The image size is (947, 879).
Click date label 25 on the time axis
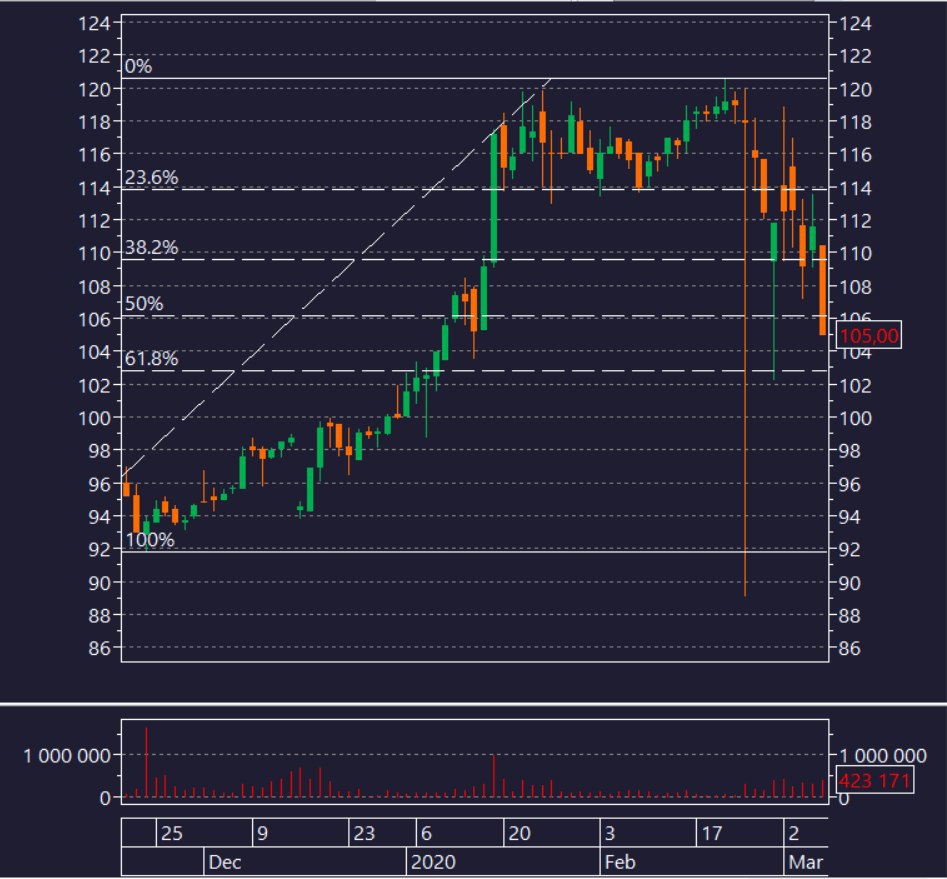point(172,834)
